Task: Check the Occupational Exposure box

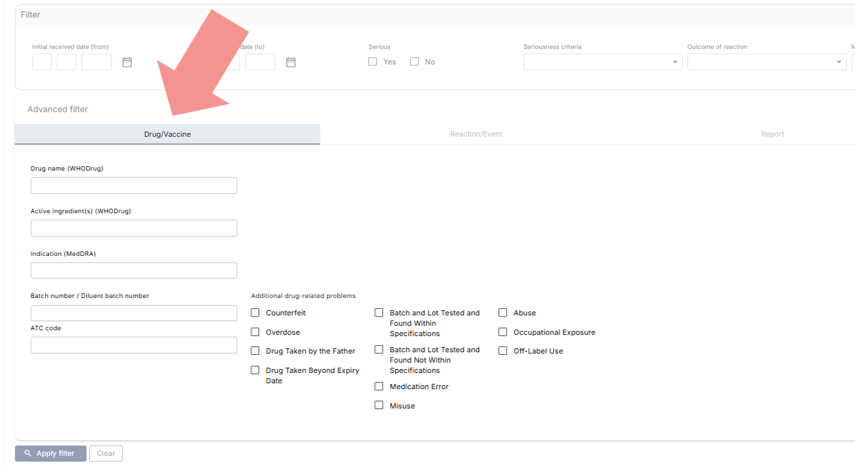Action: [x=503, y=332]
